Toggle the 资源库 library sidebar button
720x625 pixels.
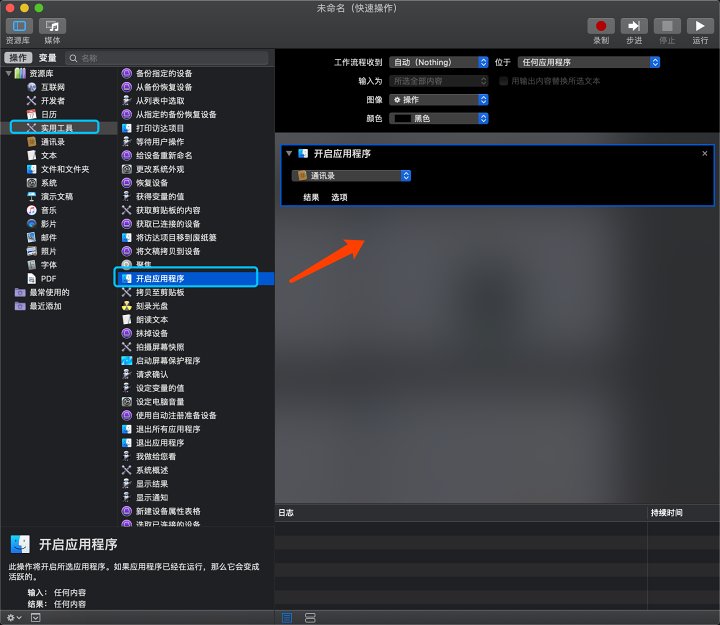coord(19,26)
